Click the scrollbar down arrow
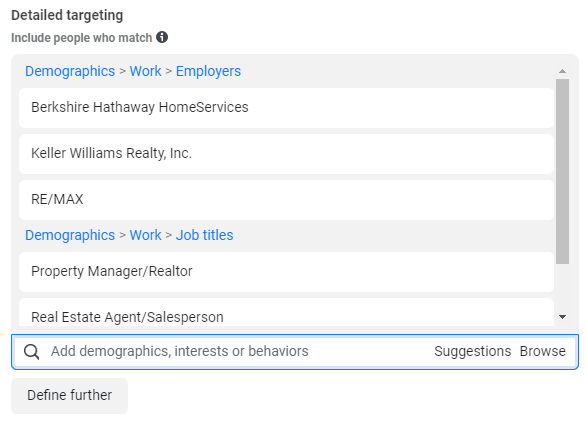This screenshot has height=427, width=587. click(x=562, y=317)
